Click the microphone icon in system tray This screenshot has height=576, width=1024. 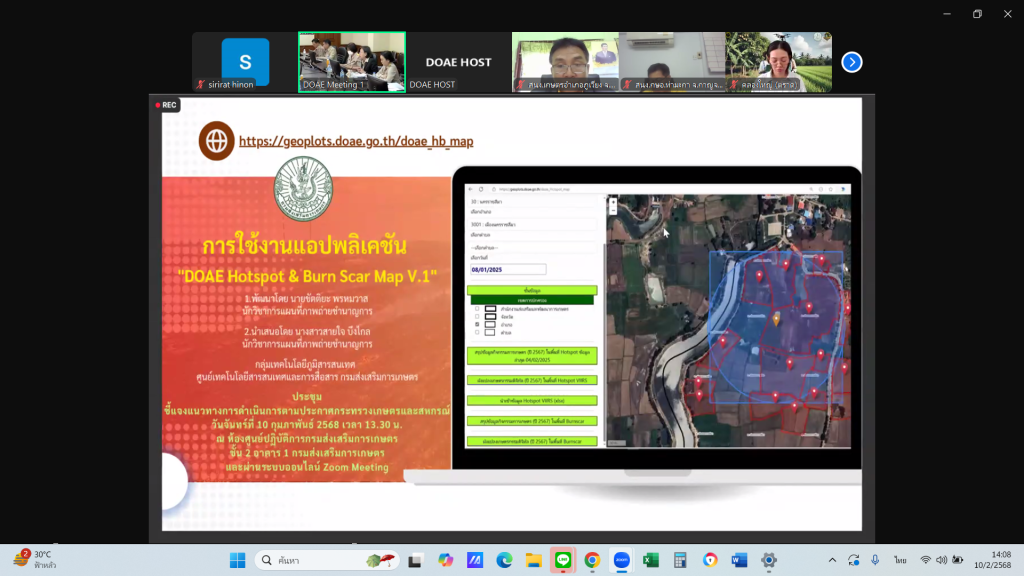[x=875, y=560]
